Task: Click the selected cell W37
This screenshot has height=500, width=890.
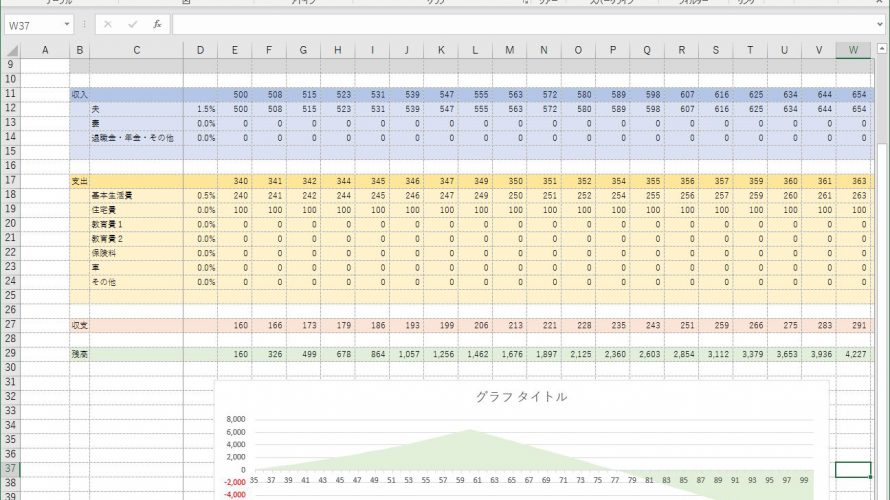Action: [853, 469]
